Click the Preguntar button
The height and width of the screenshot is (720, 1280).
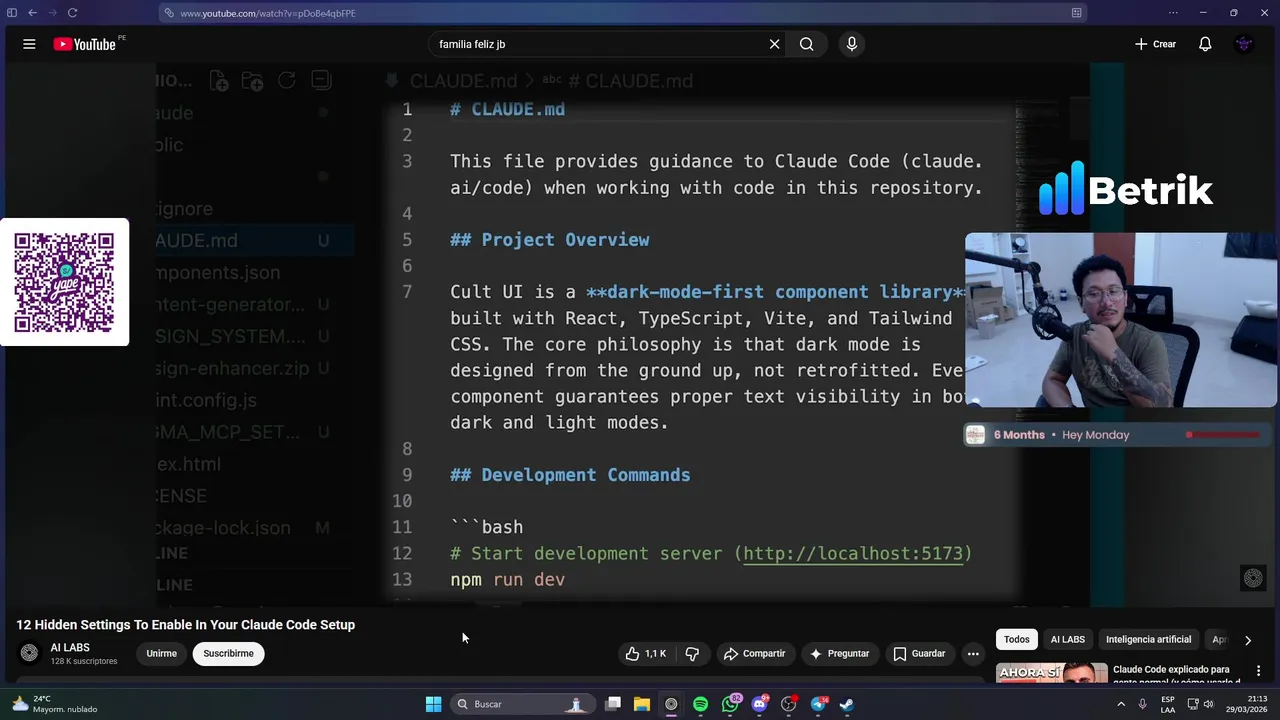839,653
